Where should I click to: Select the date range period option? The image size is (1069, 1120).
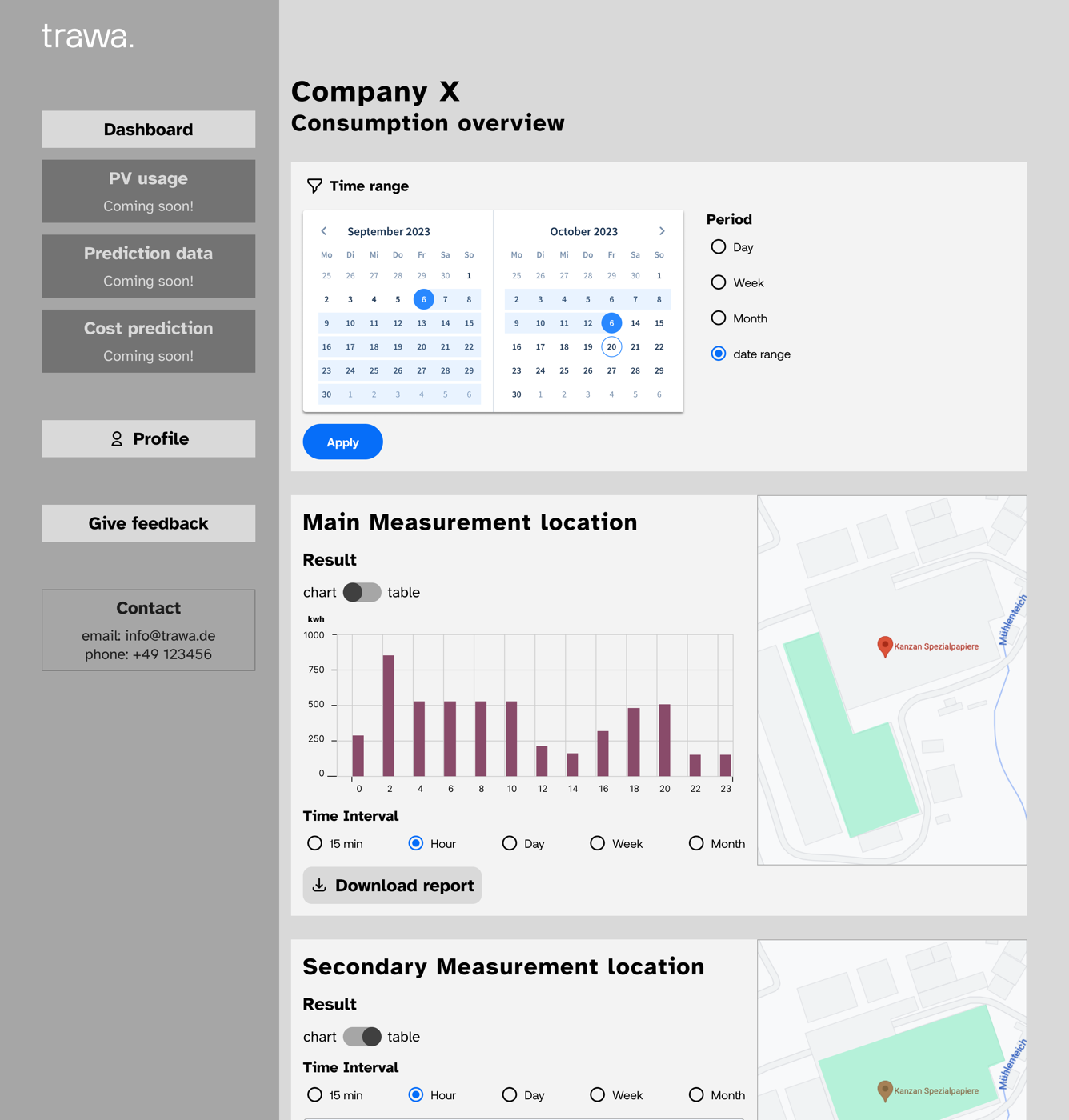pos(719,354)
